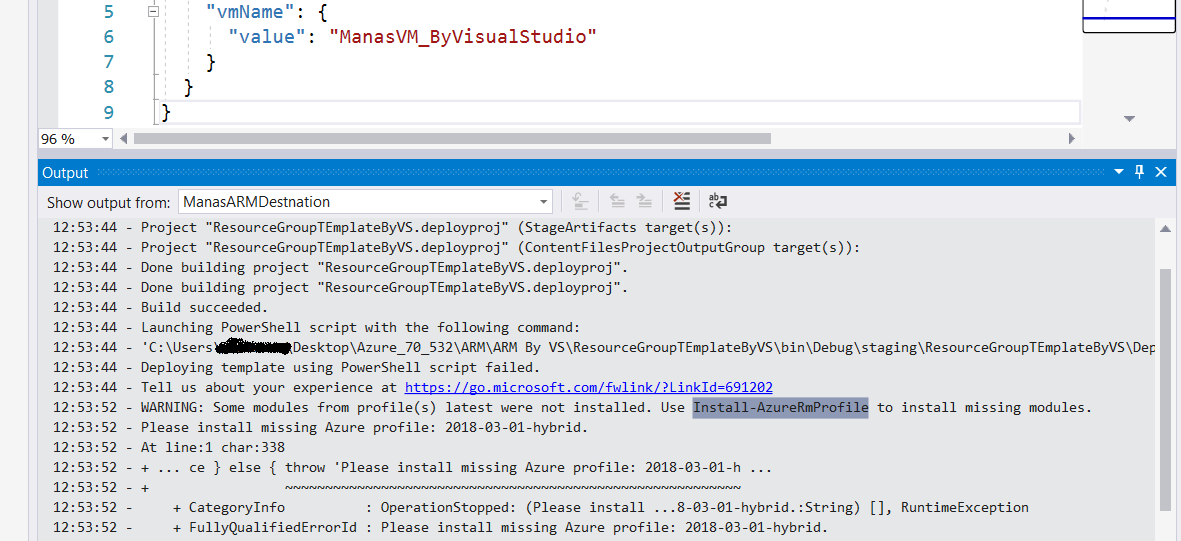This screenshot has height=541, width=1181.
Task: Open go.microsoft.com fwlink feedback link
Action: (x=588, y=387)
